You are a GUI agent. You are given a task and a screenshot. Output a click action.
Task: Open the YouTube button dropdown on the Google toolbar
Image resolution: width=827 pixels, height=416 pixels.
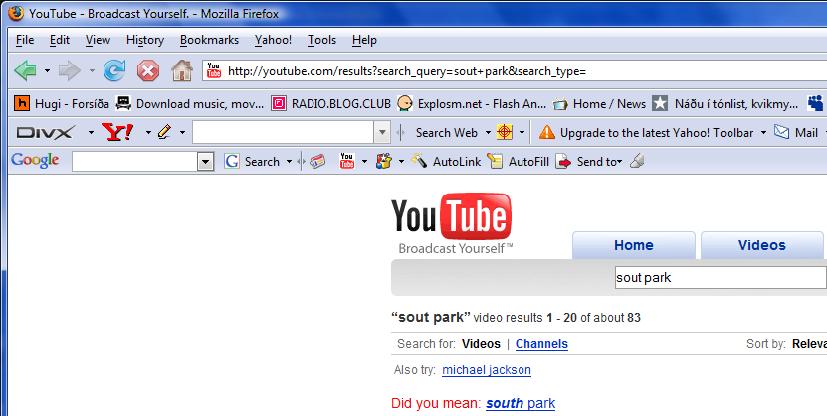point(364,162)
